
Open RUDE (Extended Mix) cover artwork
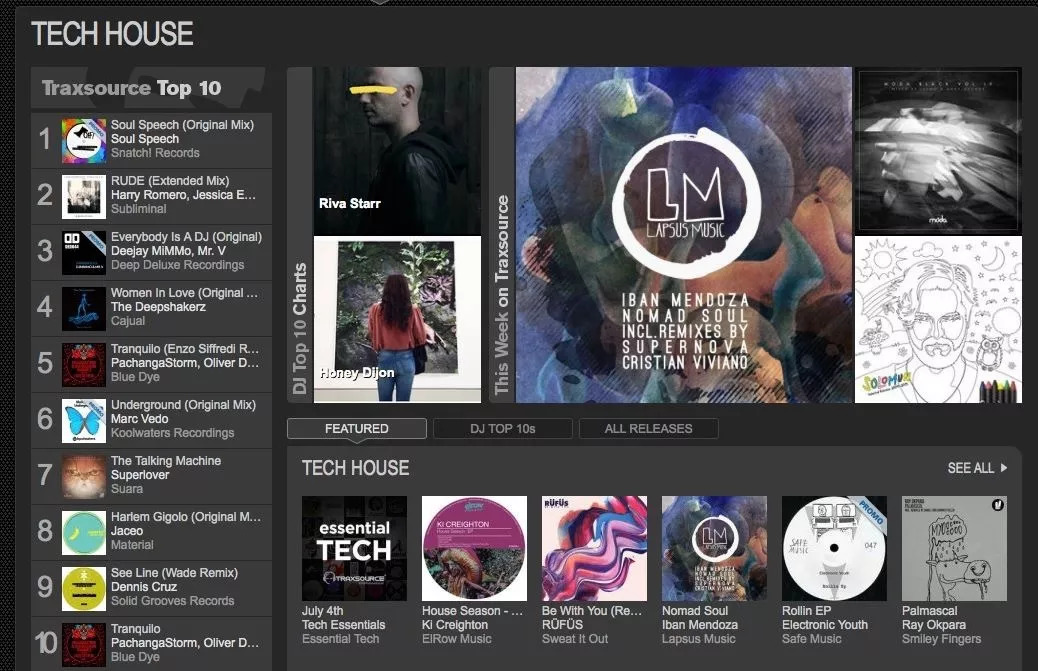pos(84,197)
